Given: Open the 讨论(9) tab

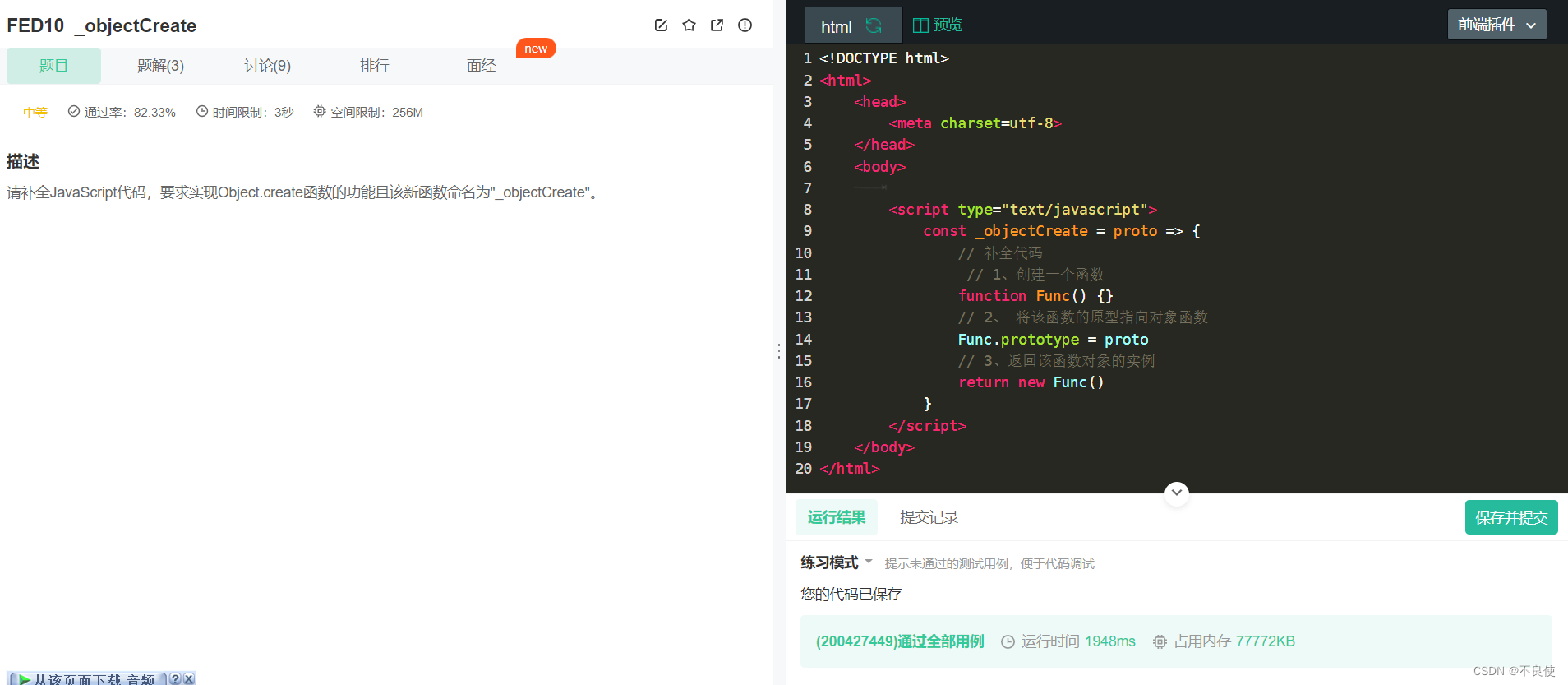Looking at the screenshot, I should point(267,66).
